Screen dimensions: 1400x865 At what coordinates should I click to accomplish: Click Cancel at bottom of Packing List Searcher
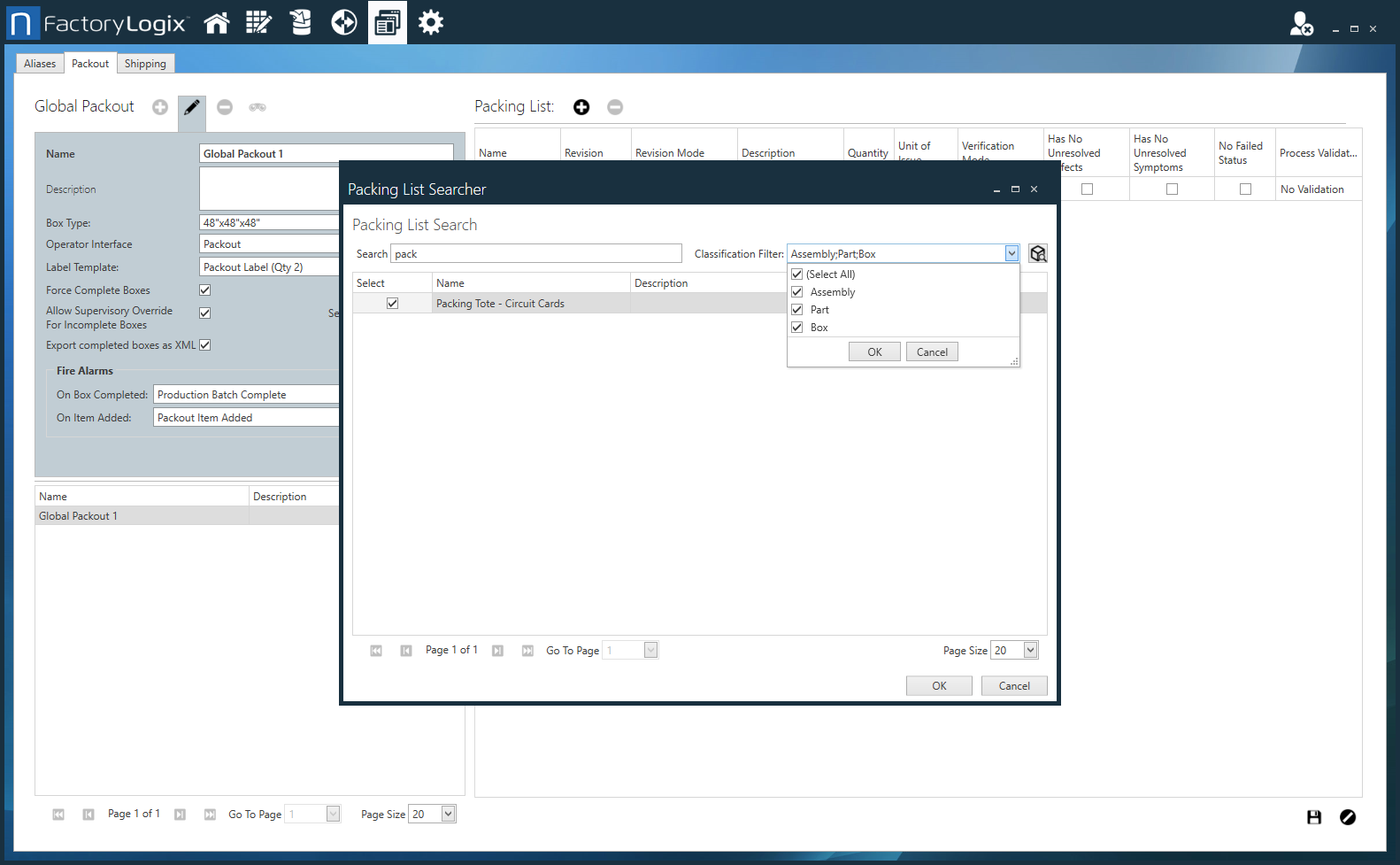tap(1014, 686)
